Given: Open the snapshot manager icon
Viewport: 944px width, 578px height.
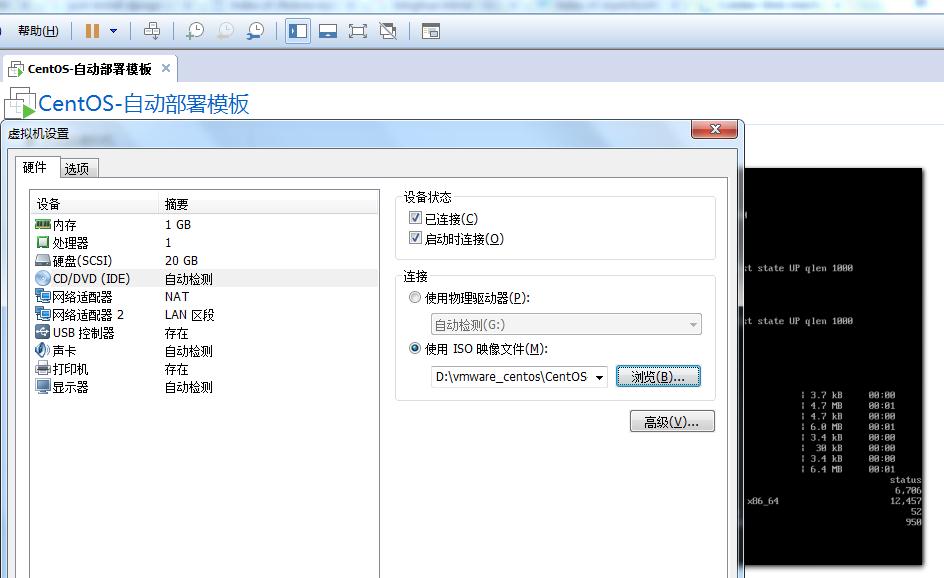Looking at the screenshot, I should pos(255,31).
